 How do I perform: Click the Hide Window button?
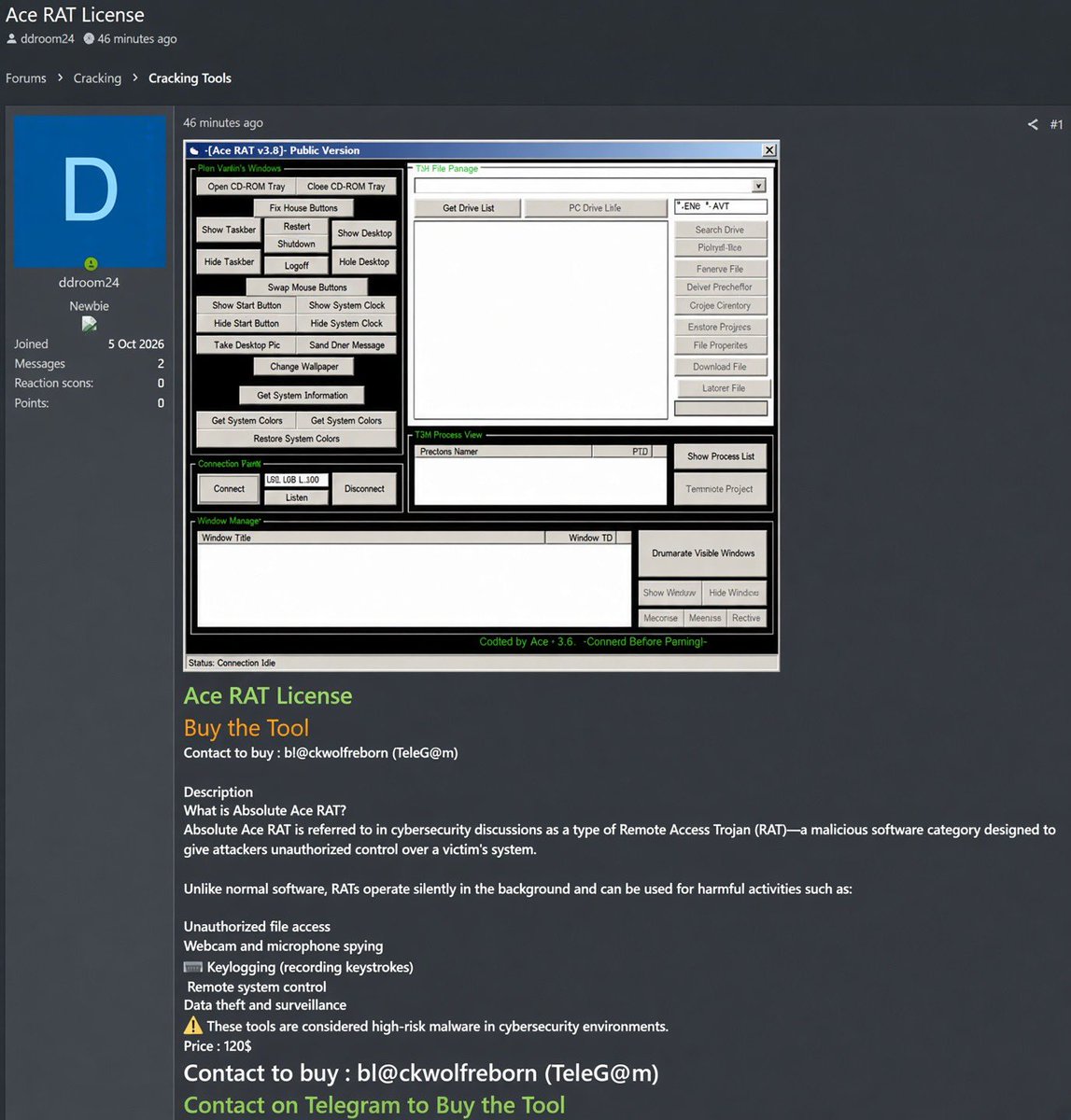(734, 593)
